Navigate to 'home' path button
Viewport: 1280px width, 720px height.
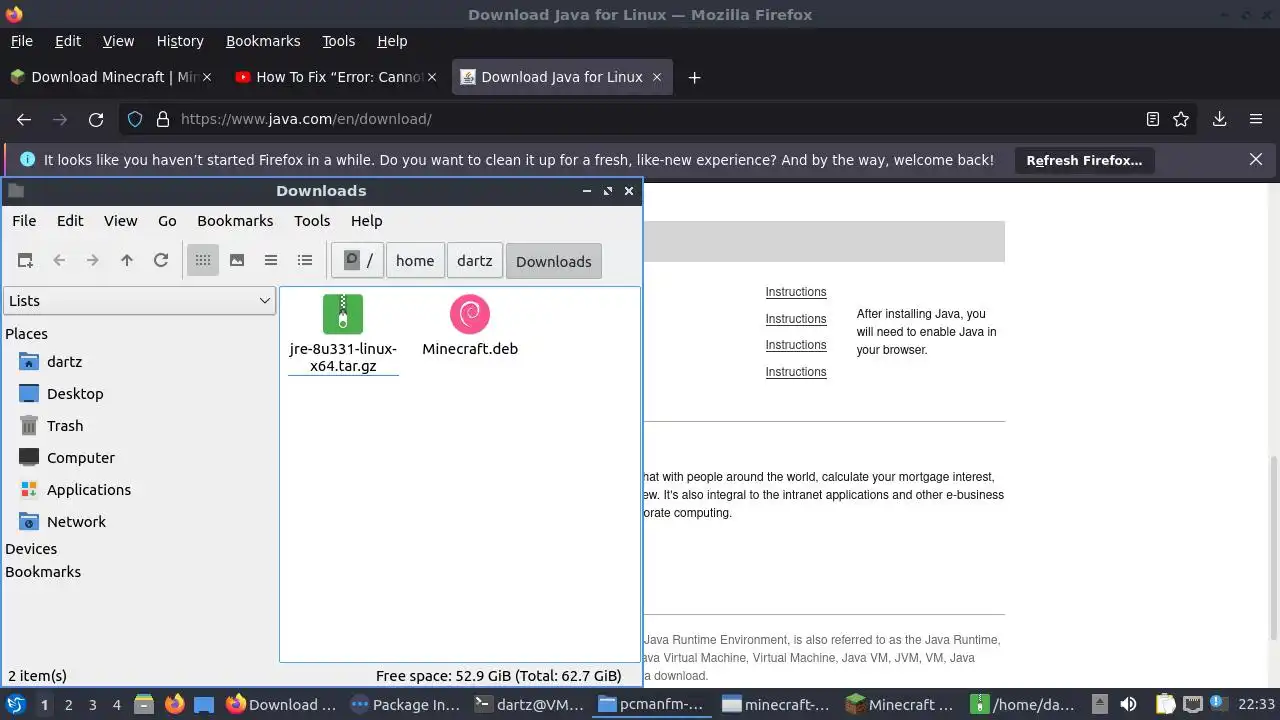tap(415, 261)
